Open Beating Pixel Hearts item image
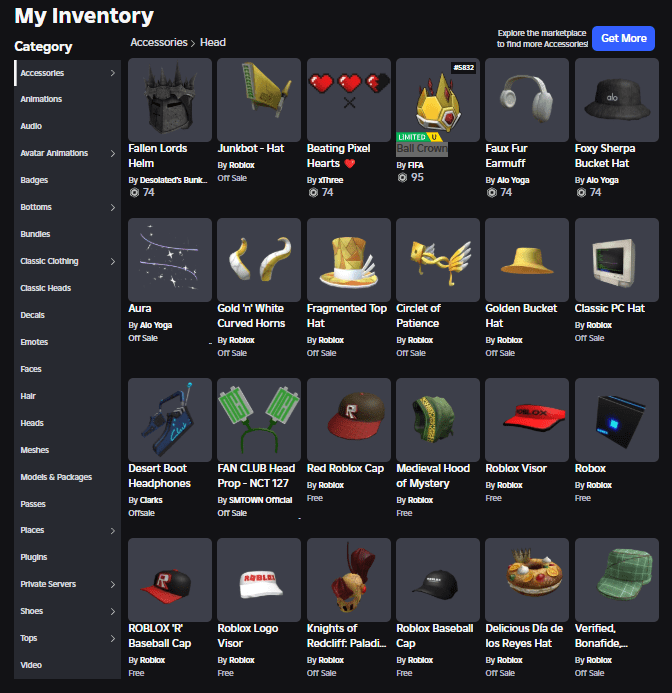This screenshot has height=693, width=672. coord(349,100)
